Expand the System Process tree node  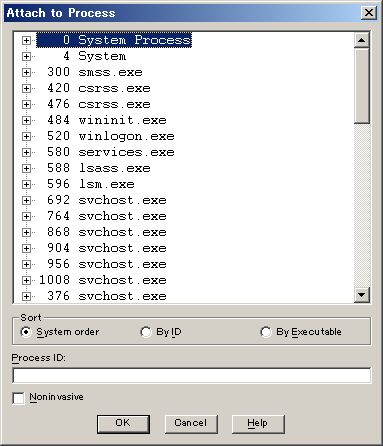26,40
